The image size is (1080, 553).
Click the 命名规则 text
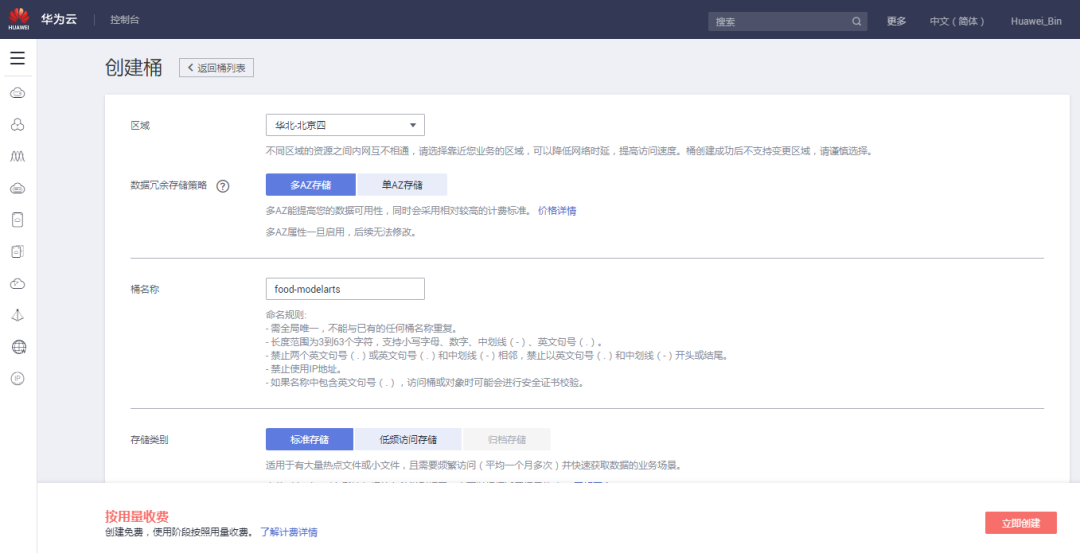285,315
